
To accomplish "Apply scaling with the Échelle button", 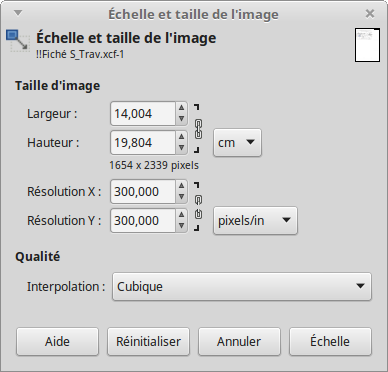I will (330, 341).
